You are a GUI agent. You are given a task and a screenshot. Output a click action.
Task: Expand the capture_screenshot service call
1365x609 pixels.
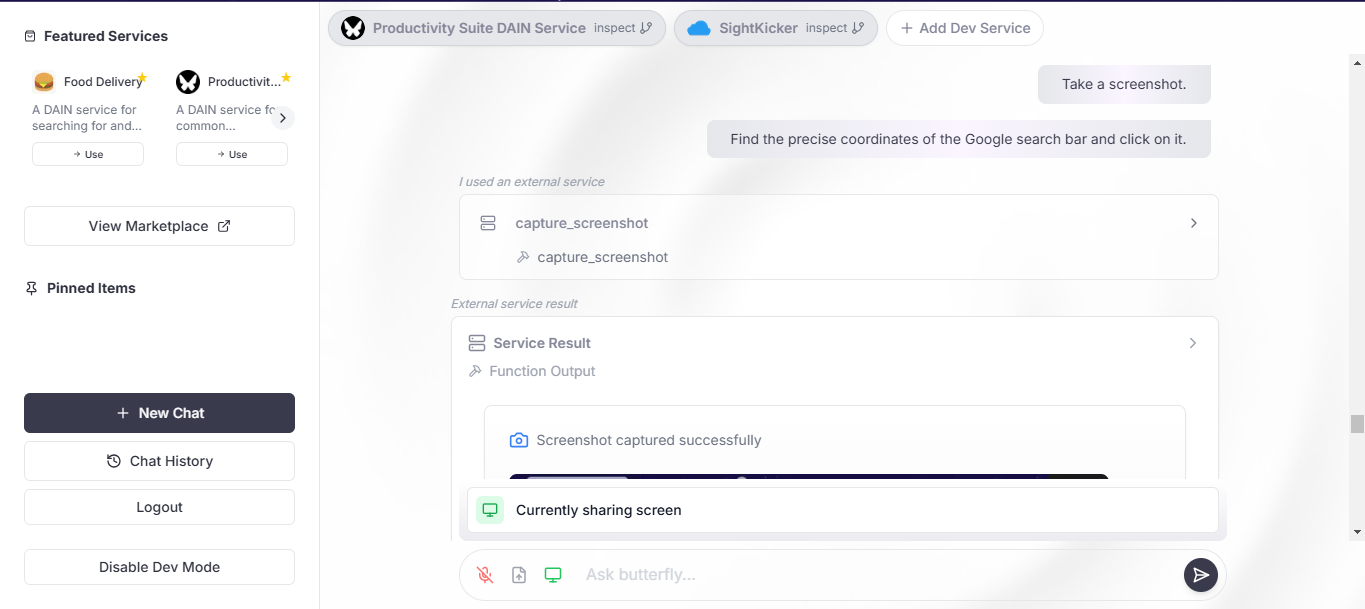[x=1193, y=223]
